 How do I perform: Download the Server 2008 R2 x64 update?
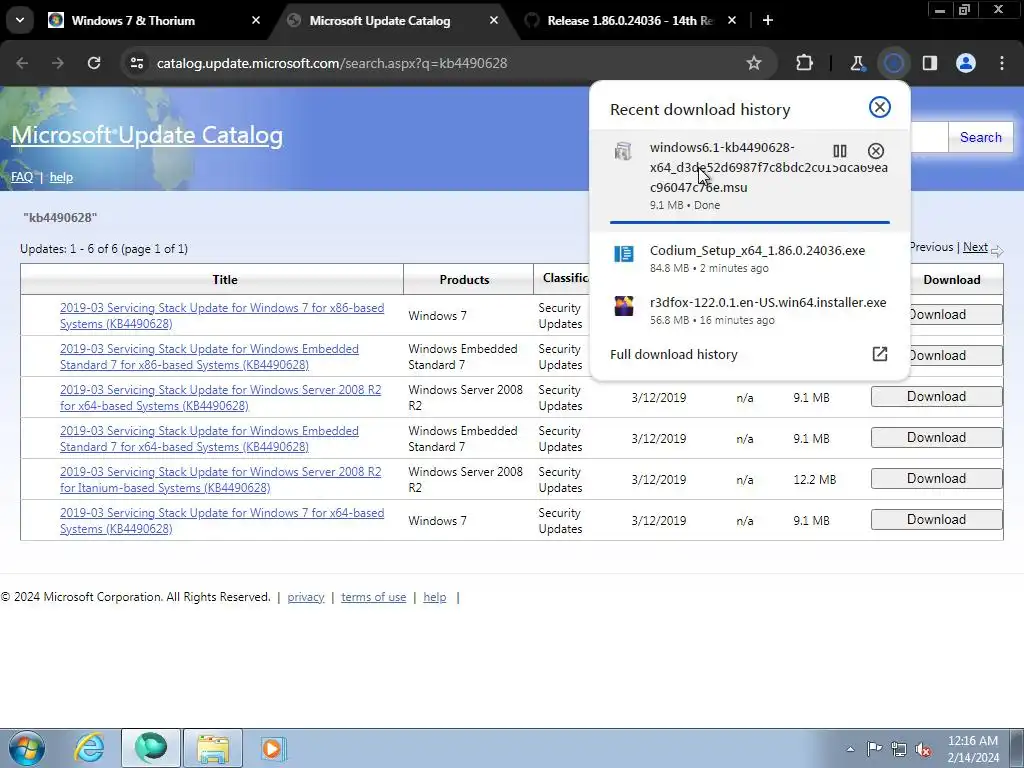tap(936, 396)
